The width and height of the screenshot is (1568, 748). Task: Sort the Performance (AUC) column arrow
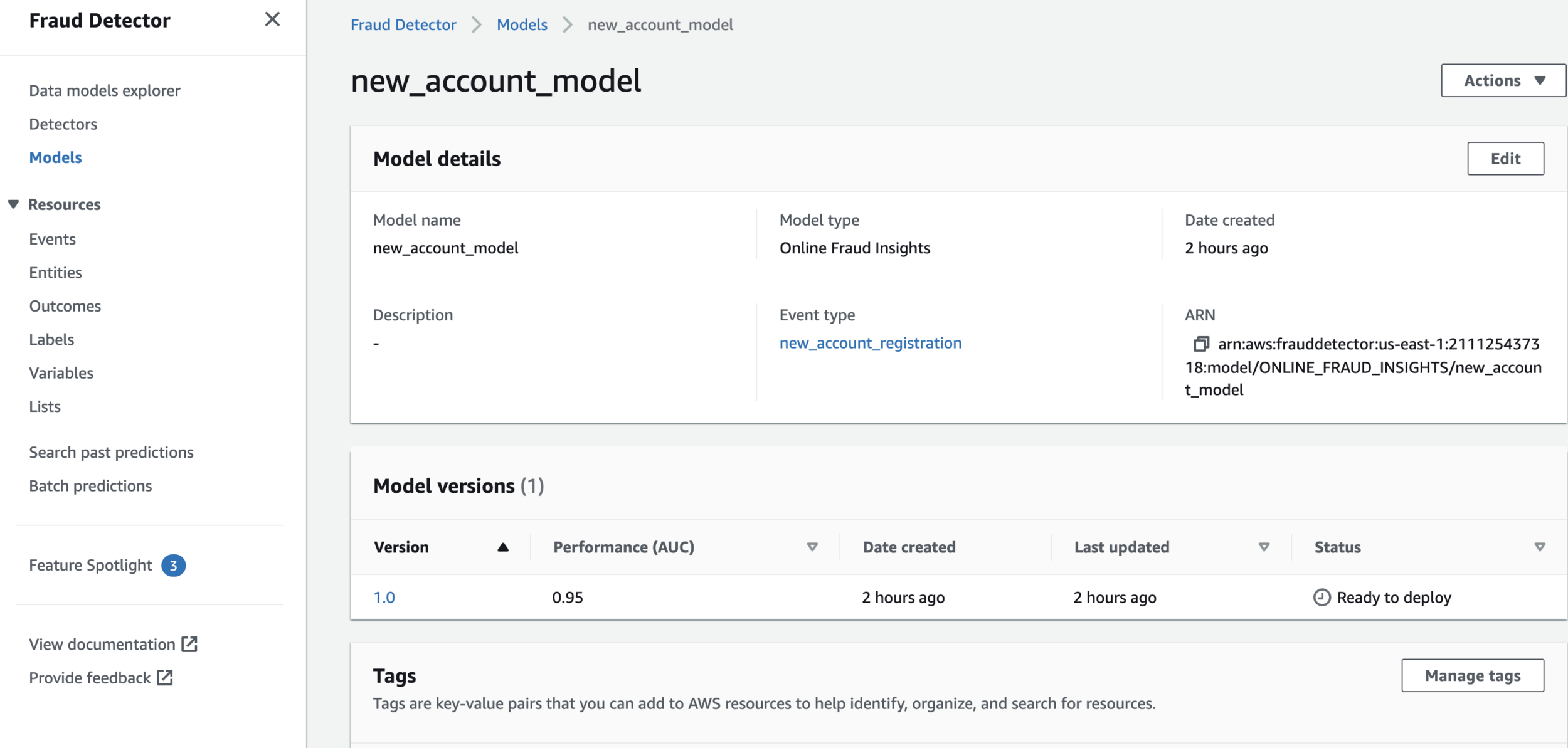[812, 547]
